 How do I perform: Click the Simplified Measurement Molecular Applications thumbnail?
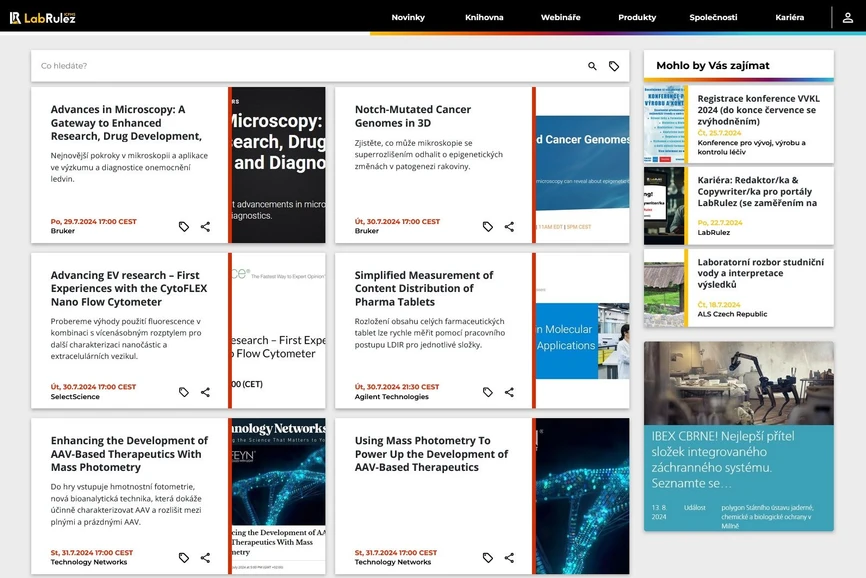click(x=583, y=331)
